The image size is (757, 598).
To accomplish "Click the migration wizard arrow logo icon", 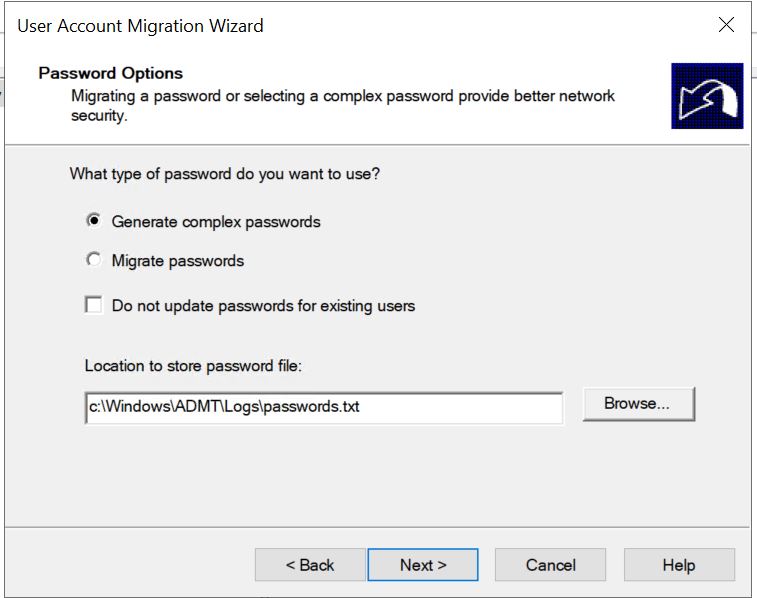I will (x=707, y=96).
